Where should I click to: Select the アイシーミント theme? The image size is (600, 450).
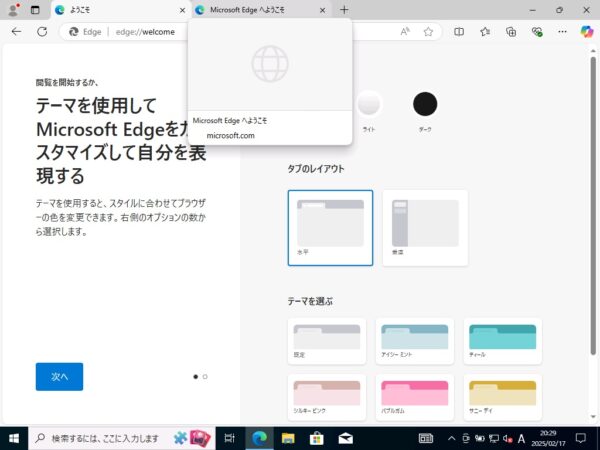point(415,341)
